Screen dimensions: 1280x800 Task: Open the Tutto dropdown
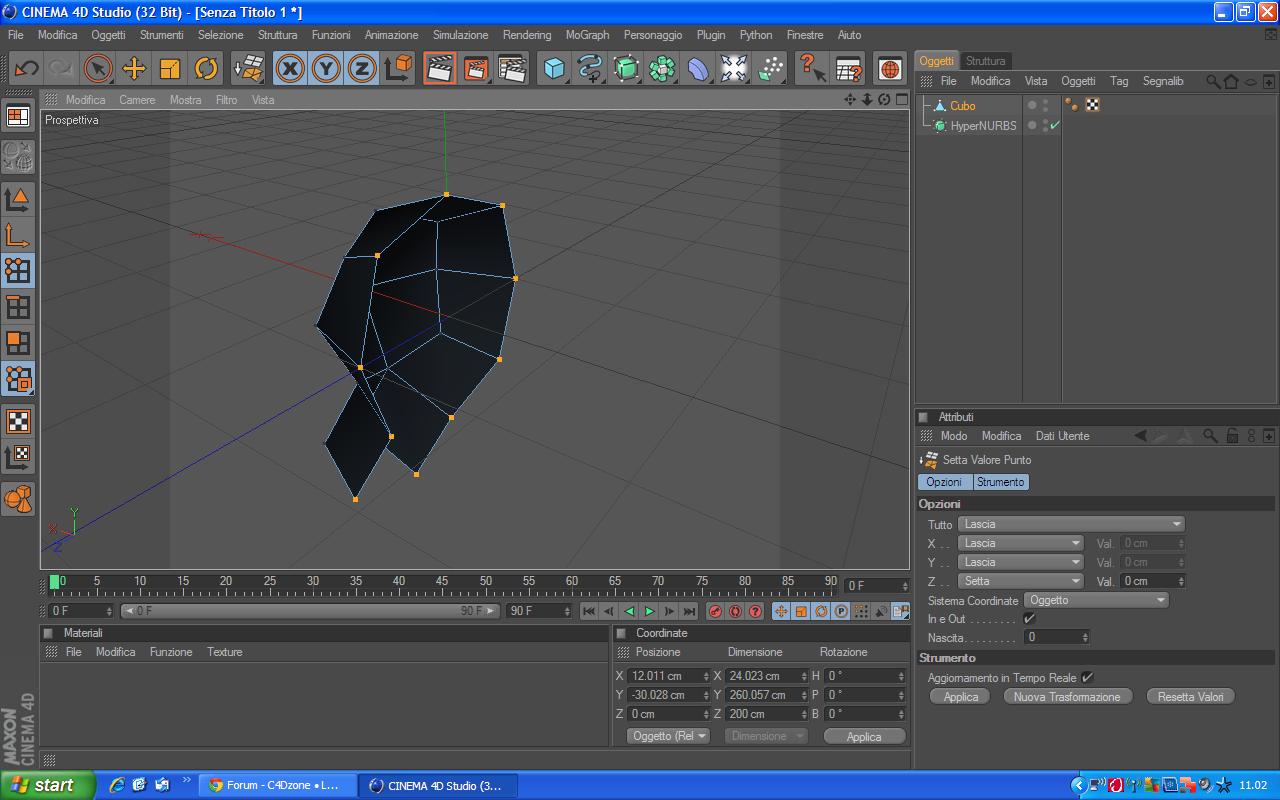[x=1070, y=524]
